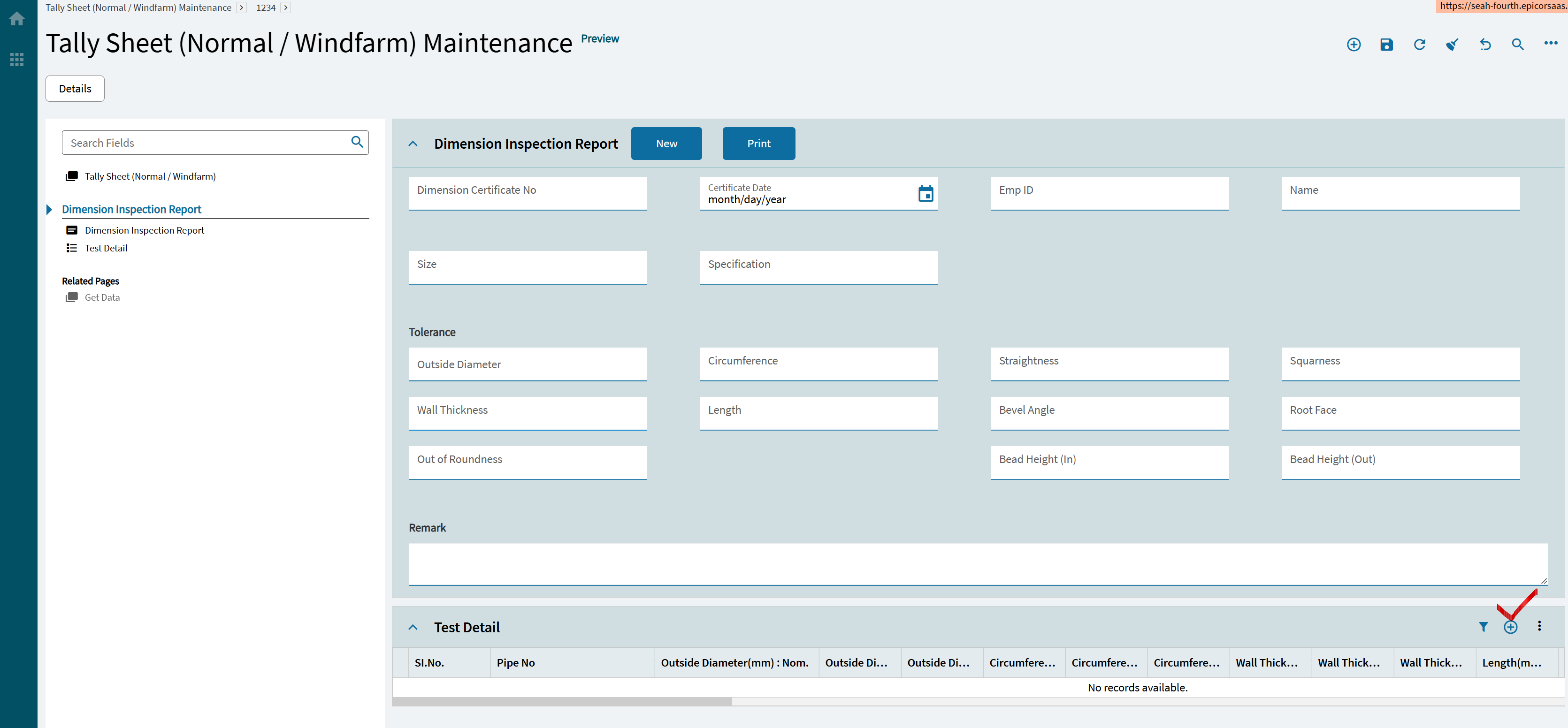Clear the form with the sweep icon
The width and height of the screenshot is (1568, 728).
(1453, 44)
